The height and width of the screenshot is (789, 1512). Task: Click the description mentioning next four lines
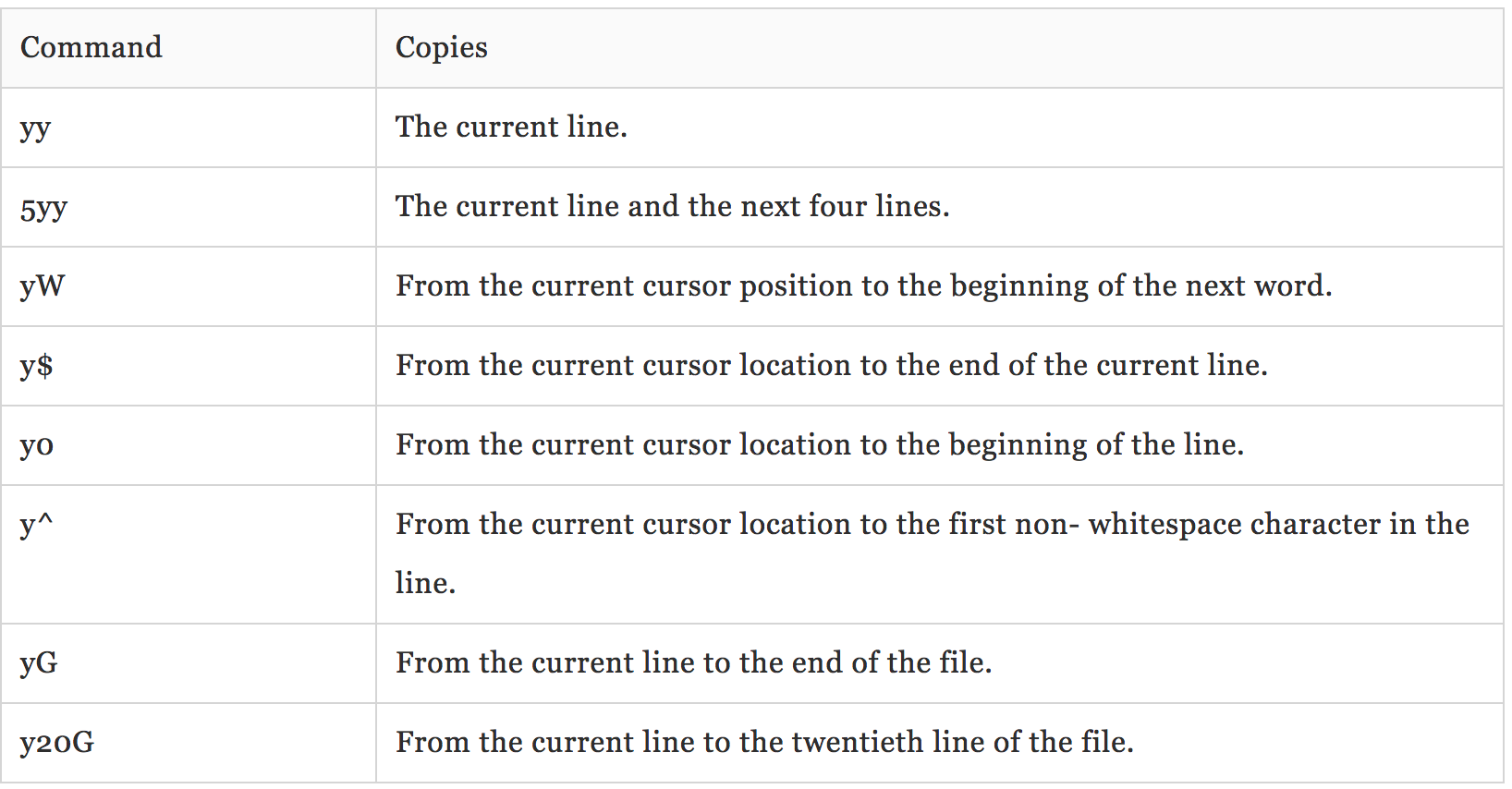[x=672, y=206]
